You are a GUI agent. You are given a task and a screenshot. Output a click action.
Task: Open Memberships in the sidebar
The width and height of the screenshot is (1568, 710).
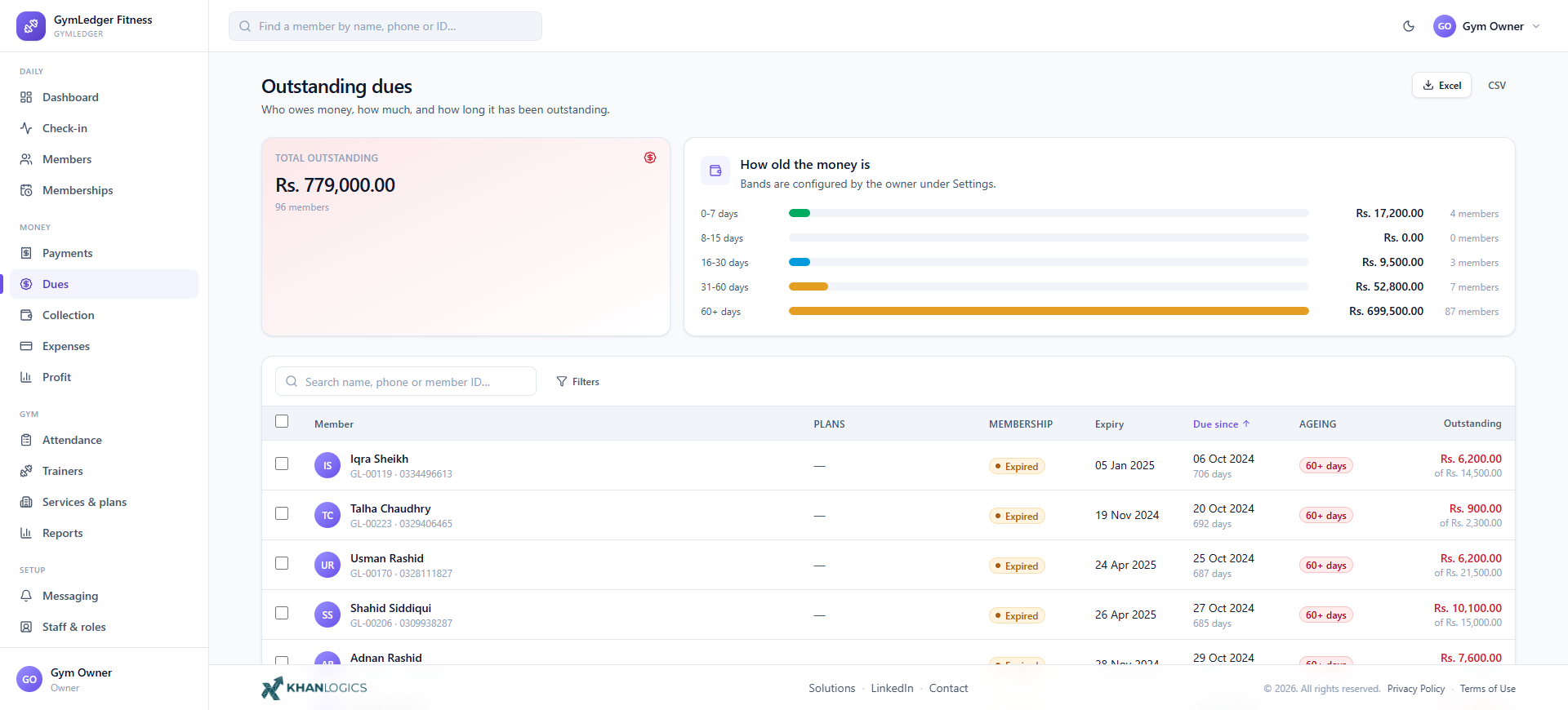[x=105, y=190]
